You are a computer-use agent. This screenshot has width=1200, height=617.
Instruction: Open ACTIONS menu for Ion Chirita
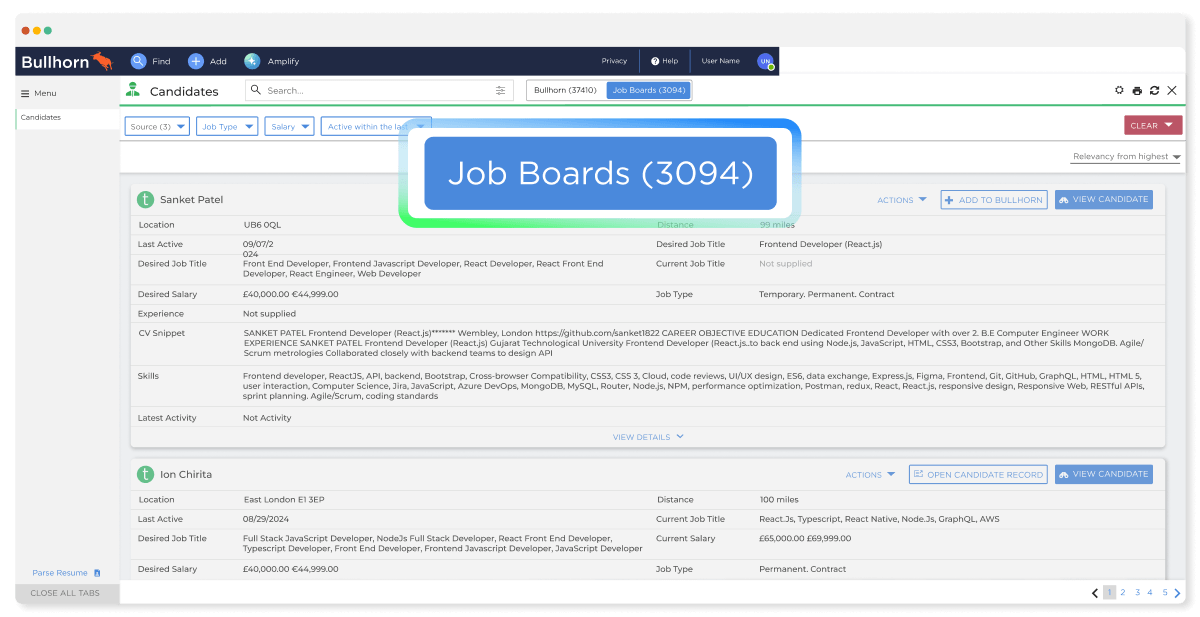(870, 475)
